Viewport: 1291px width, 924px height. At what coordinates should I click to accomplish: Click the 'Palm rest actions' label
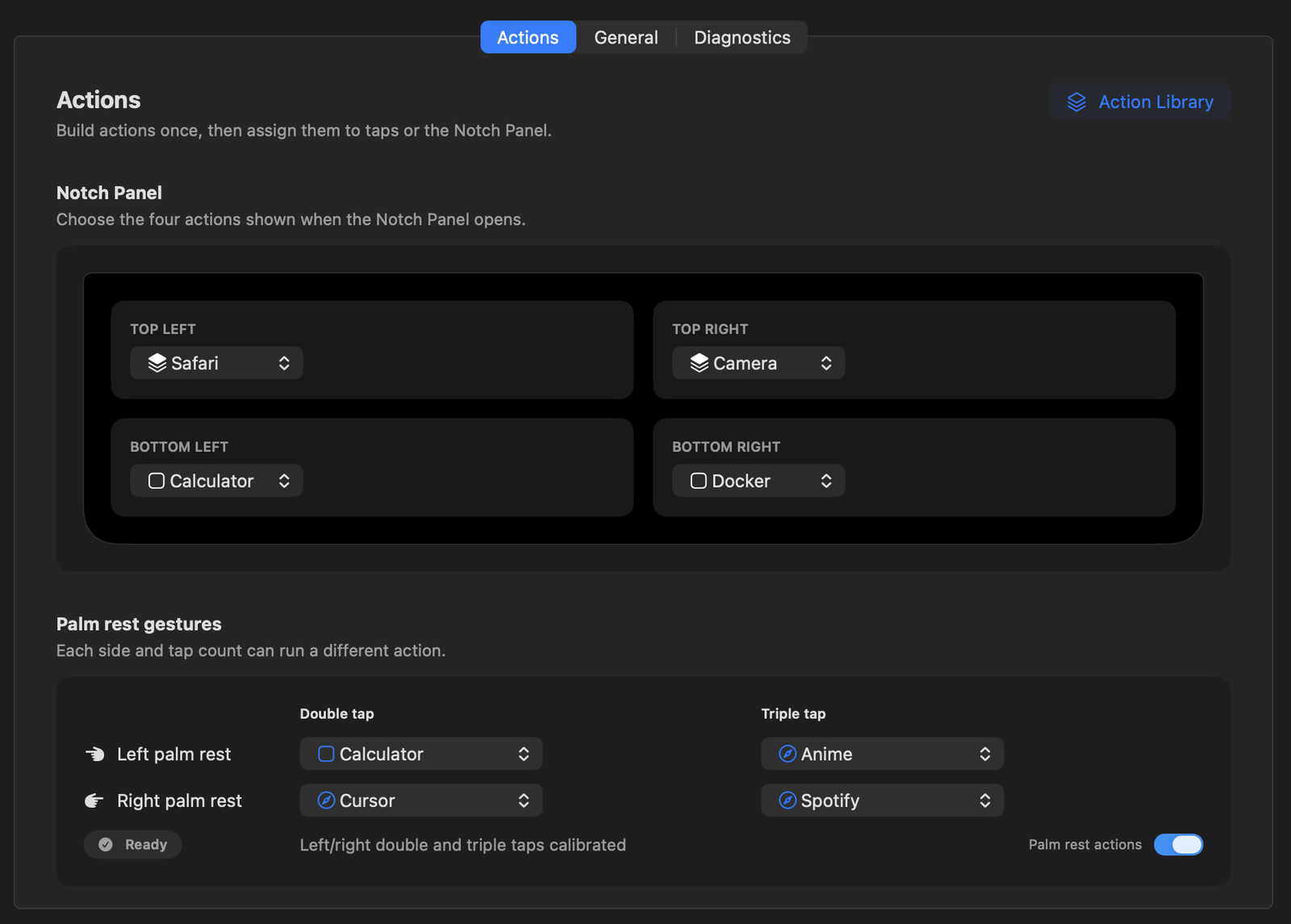pos(1085,845)
